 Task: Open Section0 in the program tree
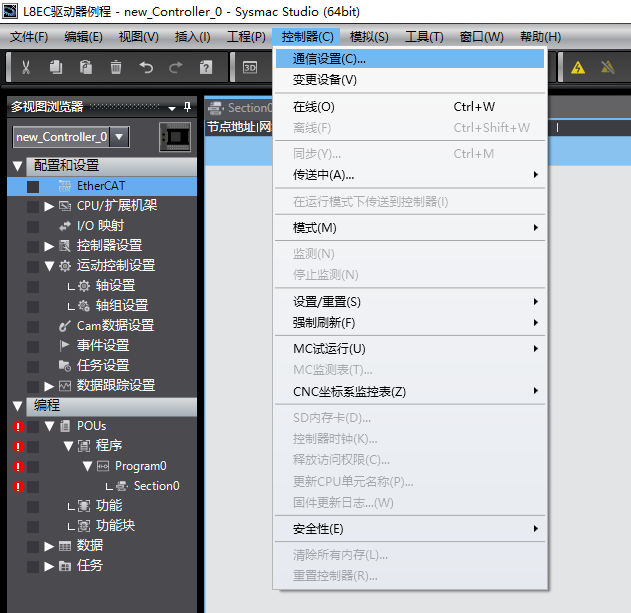coord(157,486)
